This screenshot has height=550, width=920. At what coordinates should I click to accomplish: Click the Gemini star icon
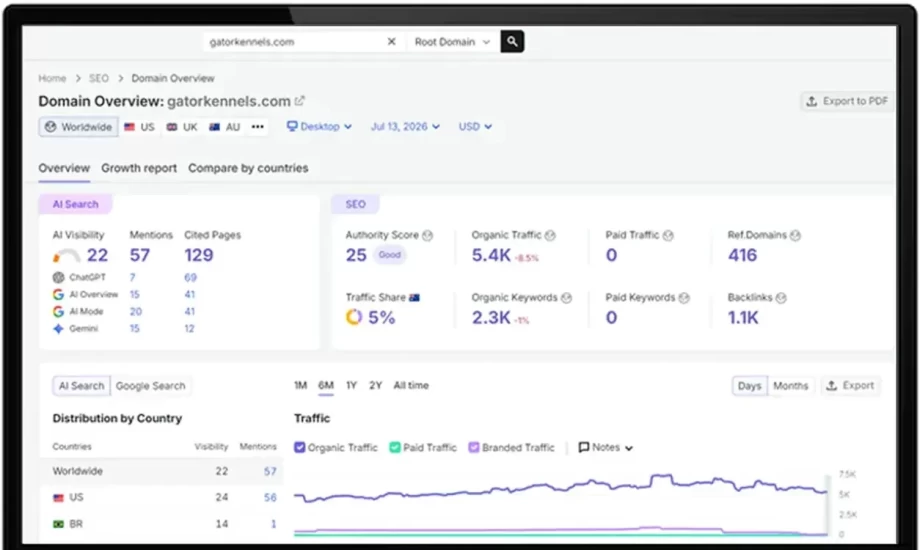[x=58, y=329]
